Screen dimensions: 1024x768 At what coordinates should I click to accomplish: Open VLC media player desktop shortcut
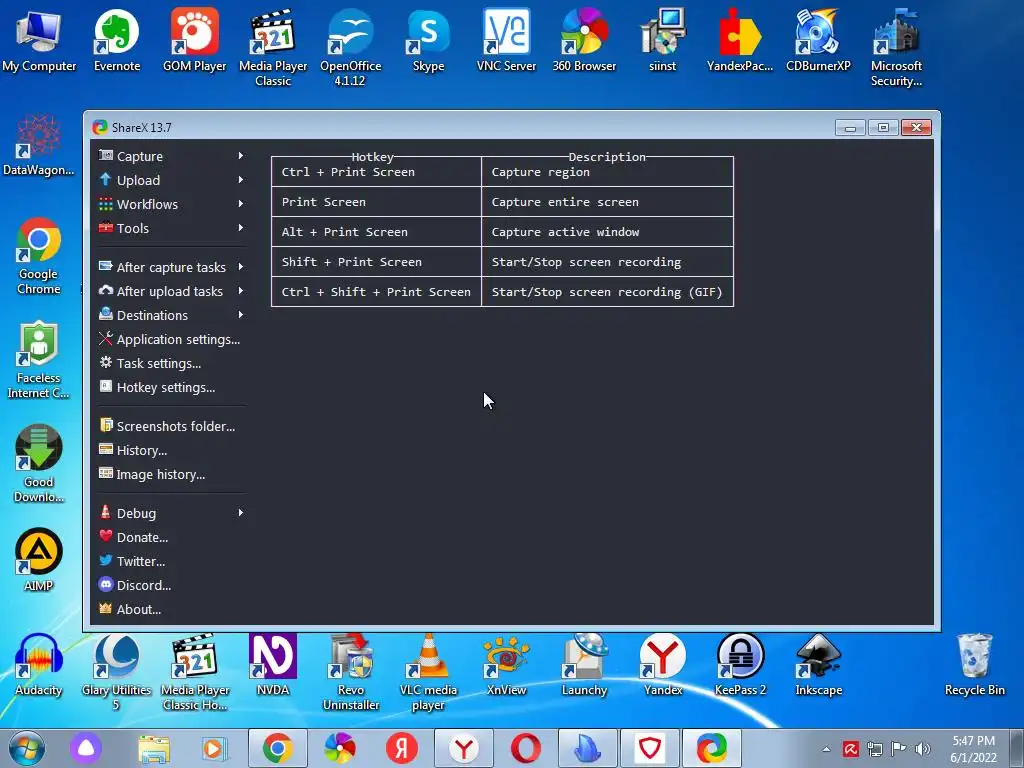[428, 671]
